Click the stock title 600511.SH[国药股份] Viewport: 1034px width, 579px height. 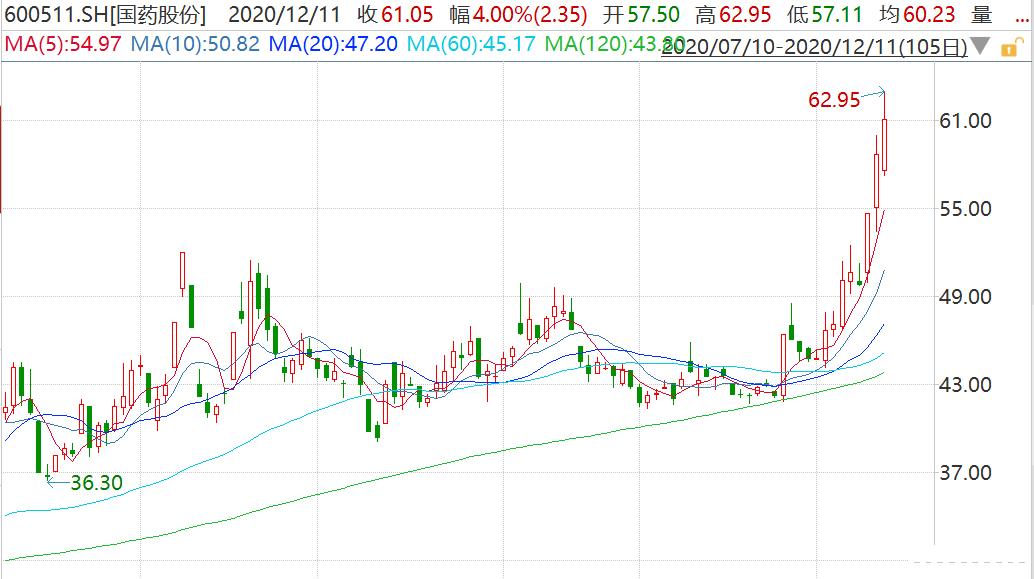(106, 15)
